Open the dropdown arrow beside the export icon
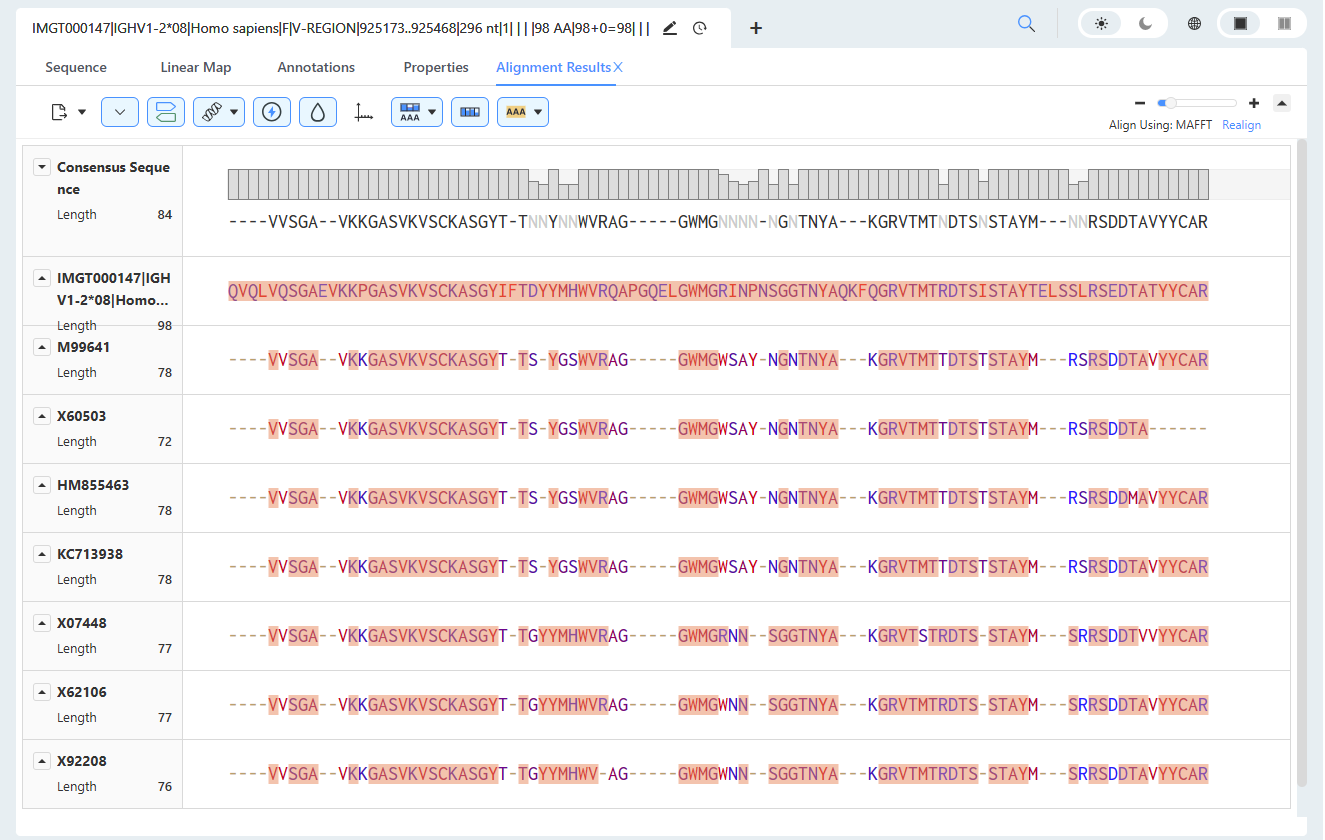The width and height of the screenshot is (1325, 840). pyautogui.click(x=81, y=112)
